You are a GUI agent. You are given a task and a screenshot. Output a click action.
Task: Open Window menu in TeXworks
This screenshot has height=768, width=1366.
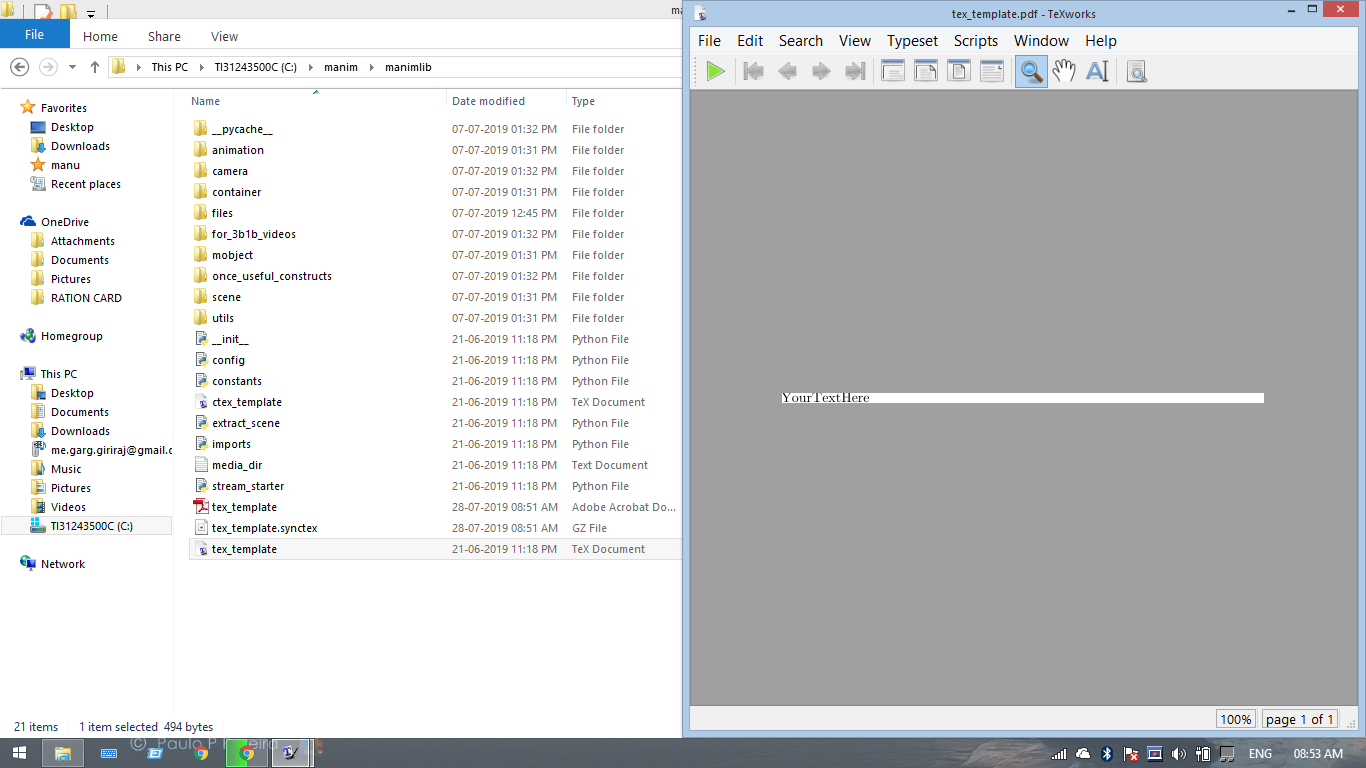click(1041, 41)
